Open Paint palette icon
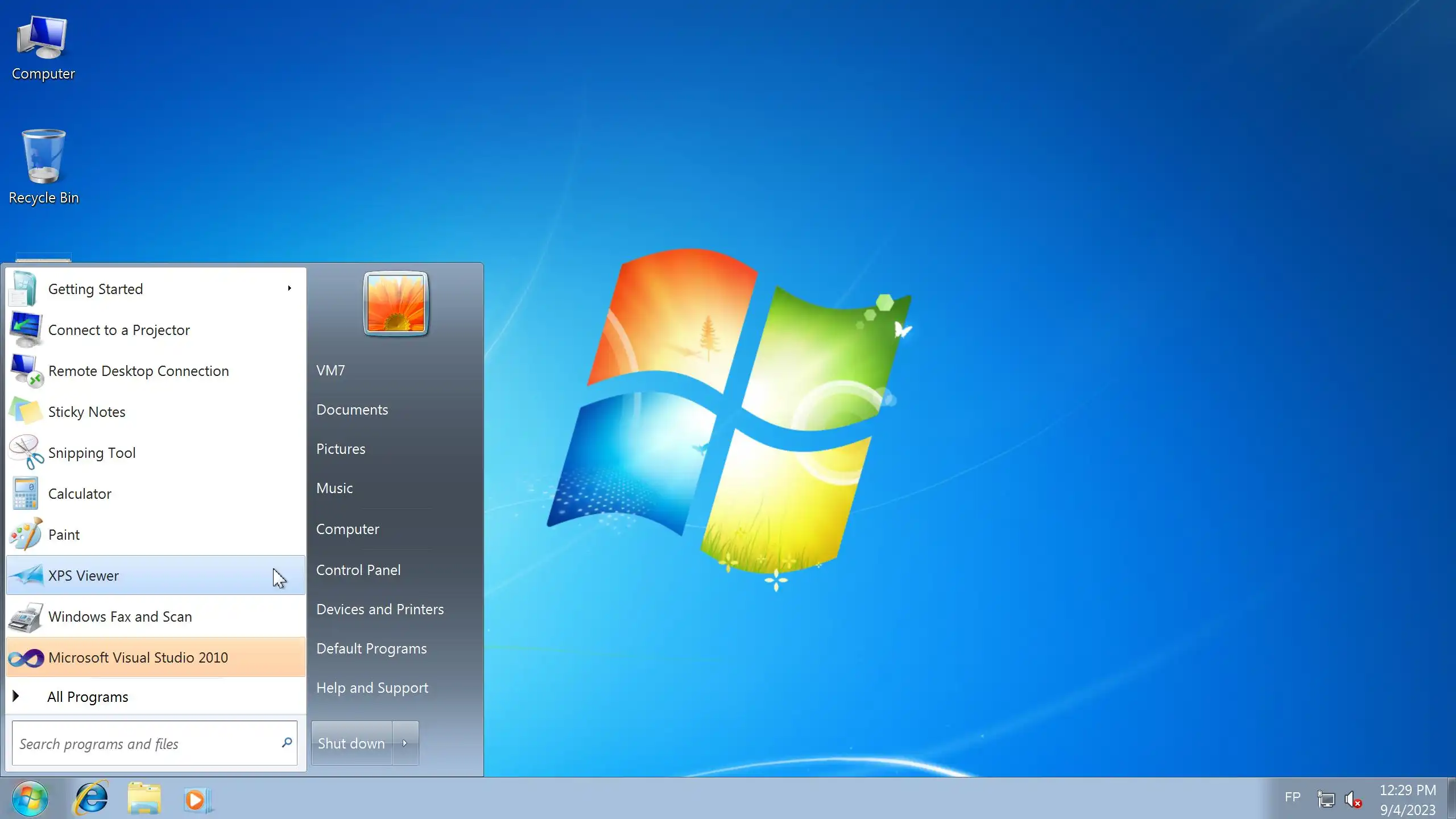1456x819 pixels. pyautogui.click(x=26, y=535)
